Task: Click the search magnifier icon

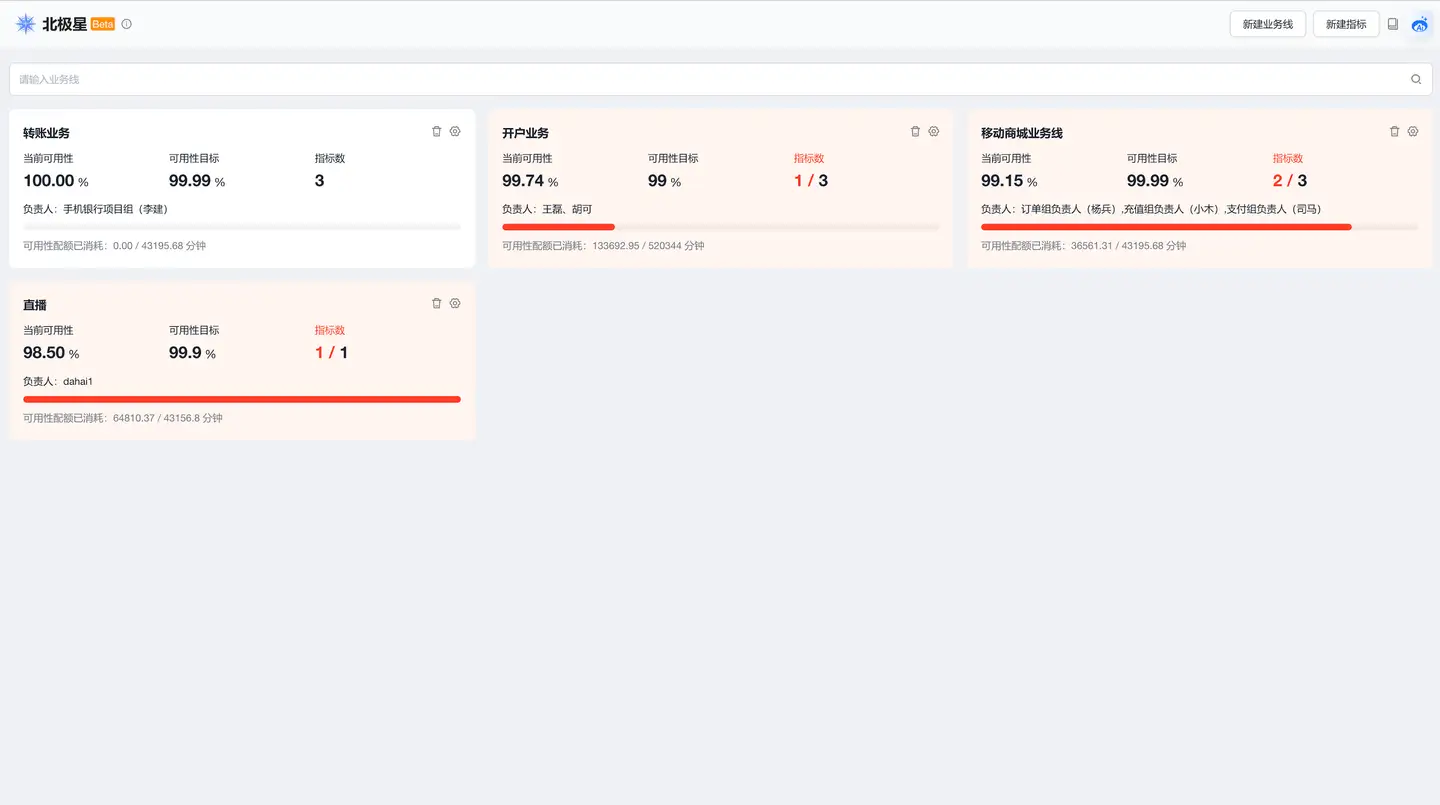Action: (1416, 79)
